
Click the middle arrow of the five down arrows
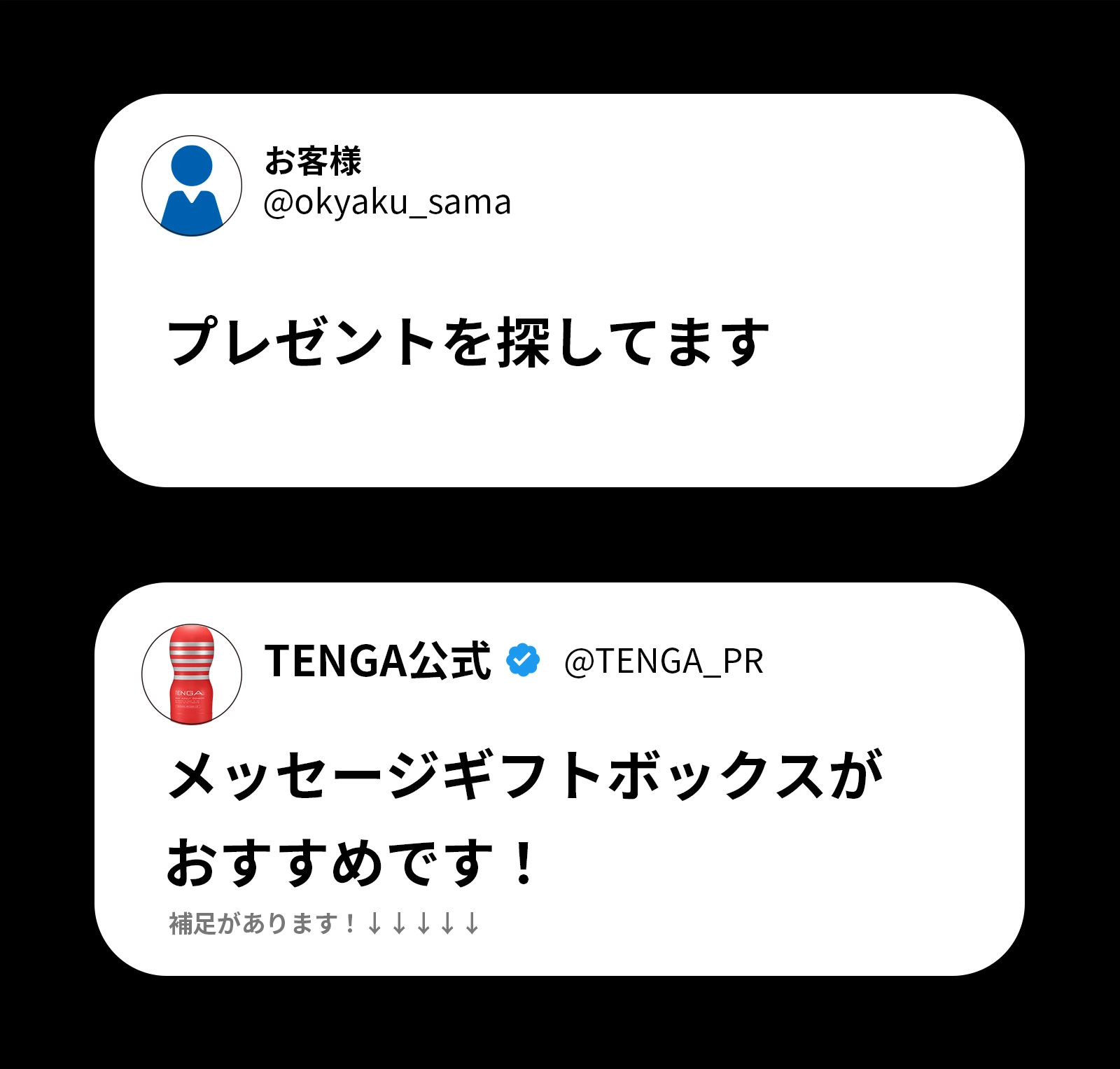pyautogui.click(x=423, y=923)
